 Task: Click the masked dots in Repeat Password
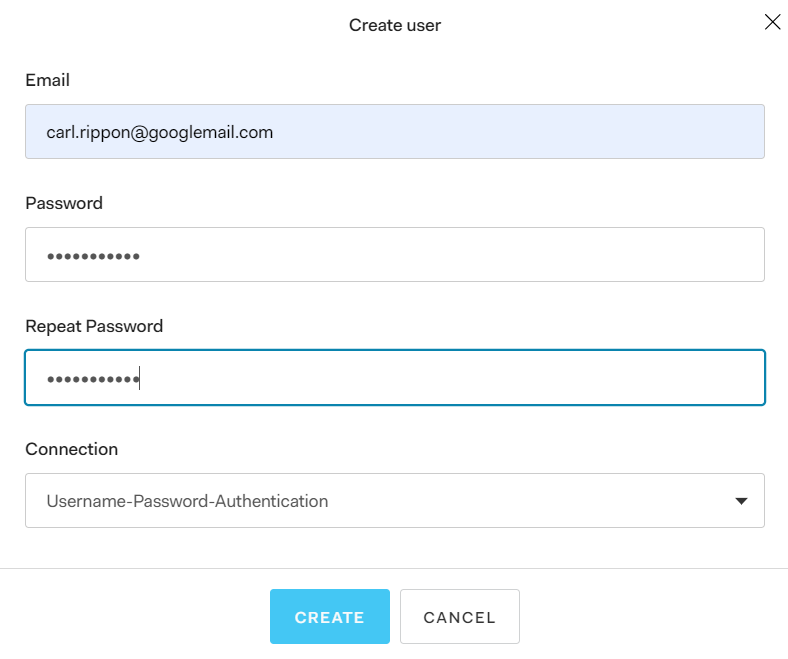93,379
